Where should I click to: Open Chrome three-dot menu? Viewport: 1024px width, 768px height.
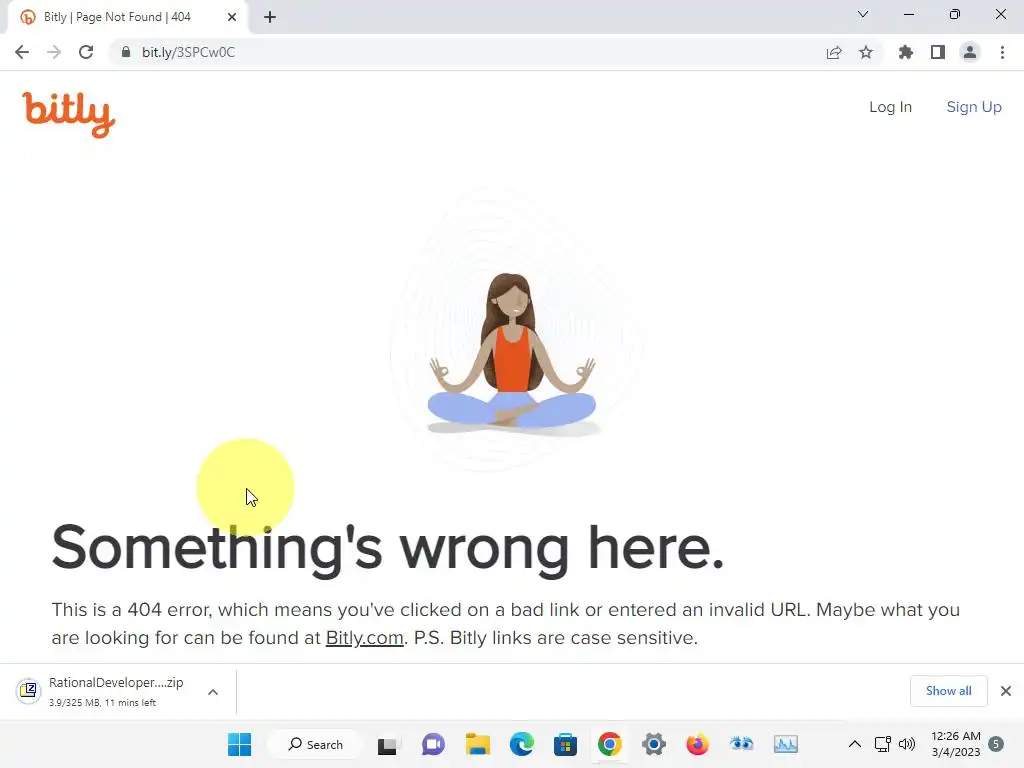[1002, 52]
